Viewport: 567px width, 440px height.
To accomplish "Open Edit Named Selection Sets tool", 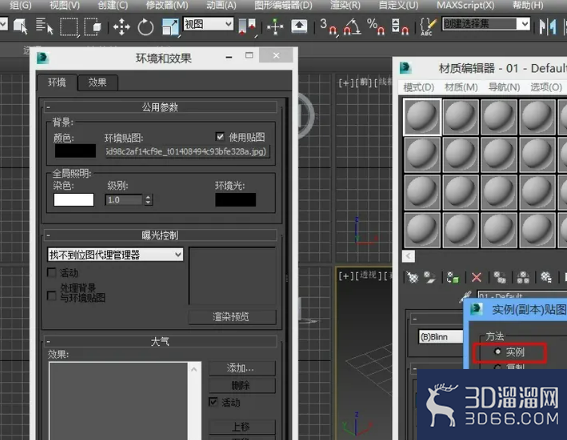I will point(428,27).
